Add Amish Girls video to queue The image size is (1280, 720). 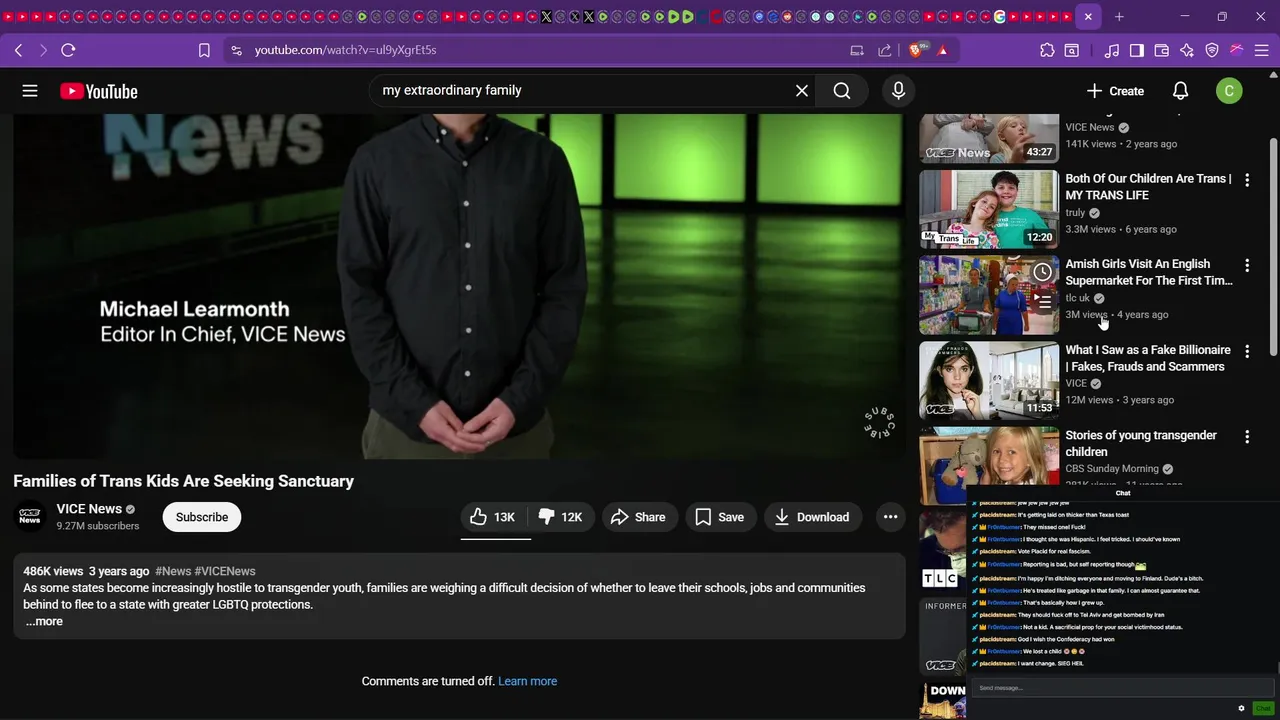[1042, 300]
